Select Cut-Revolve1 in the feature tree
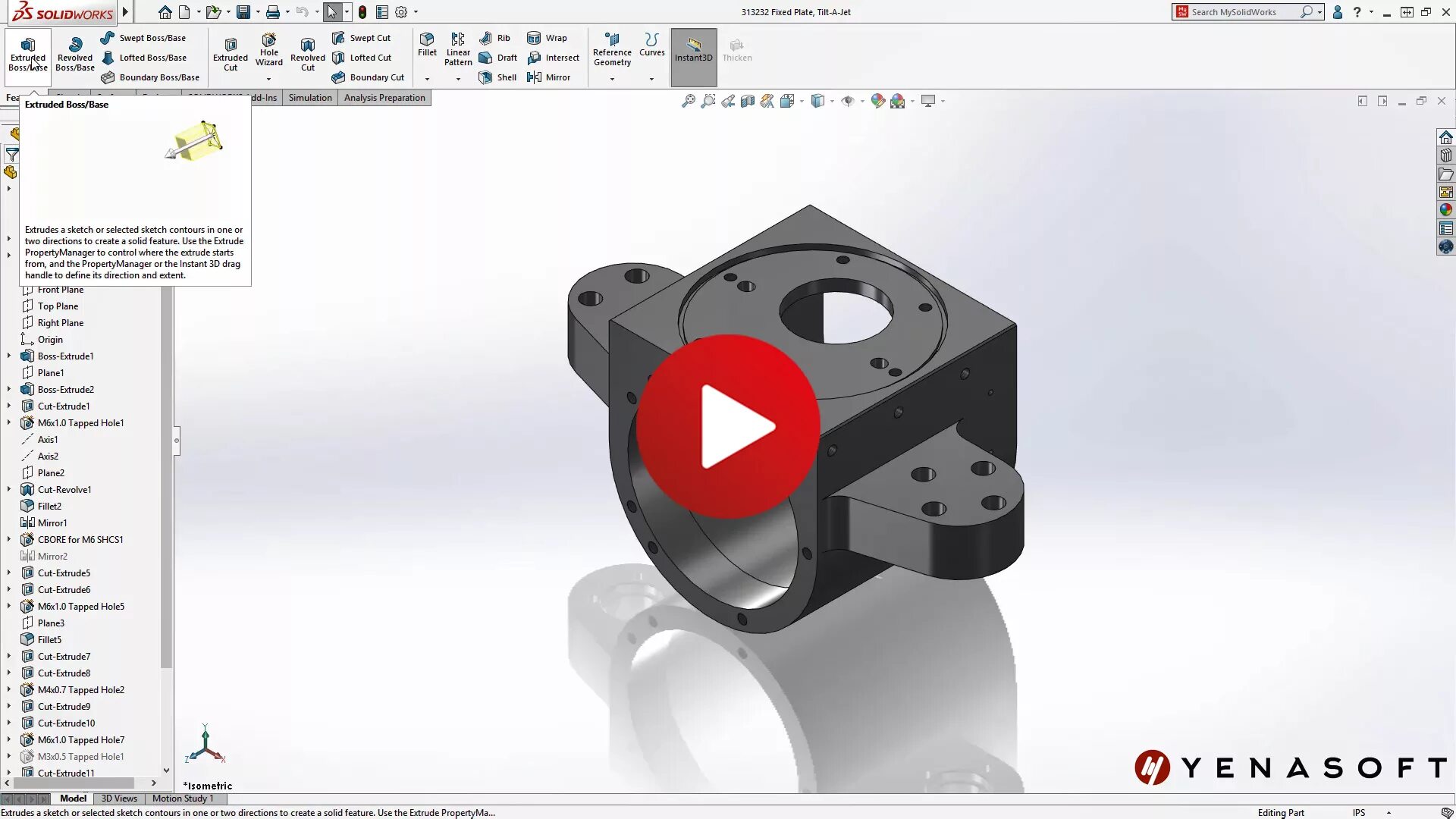The width and height of the screenshot is (1456, 819). click(64, 489)
